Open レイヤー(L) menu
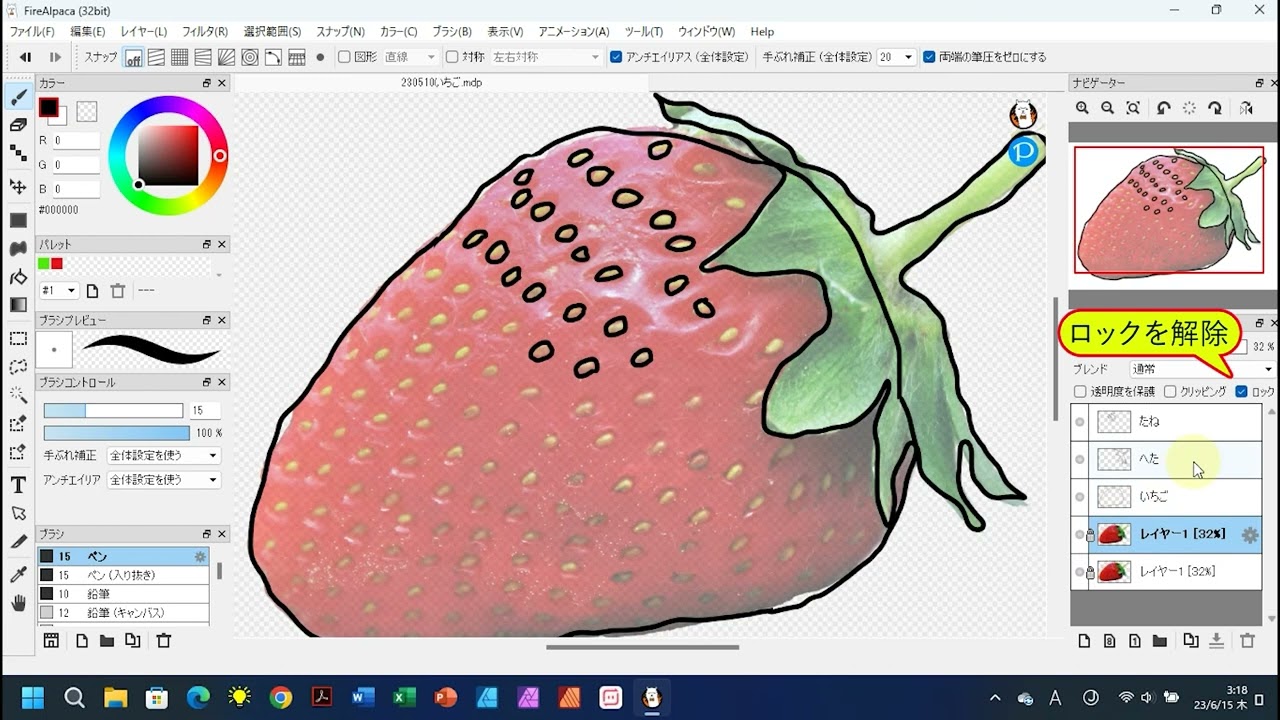 [x=144, y=32]
